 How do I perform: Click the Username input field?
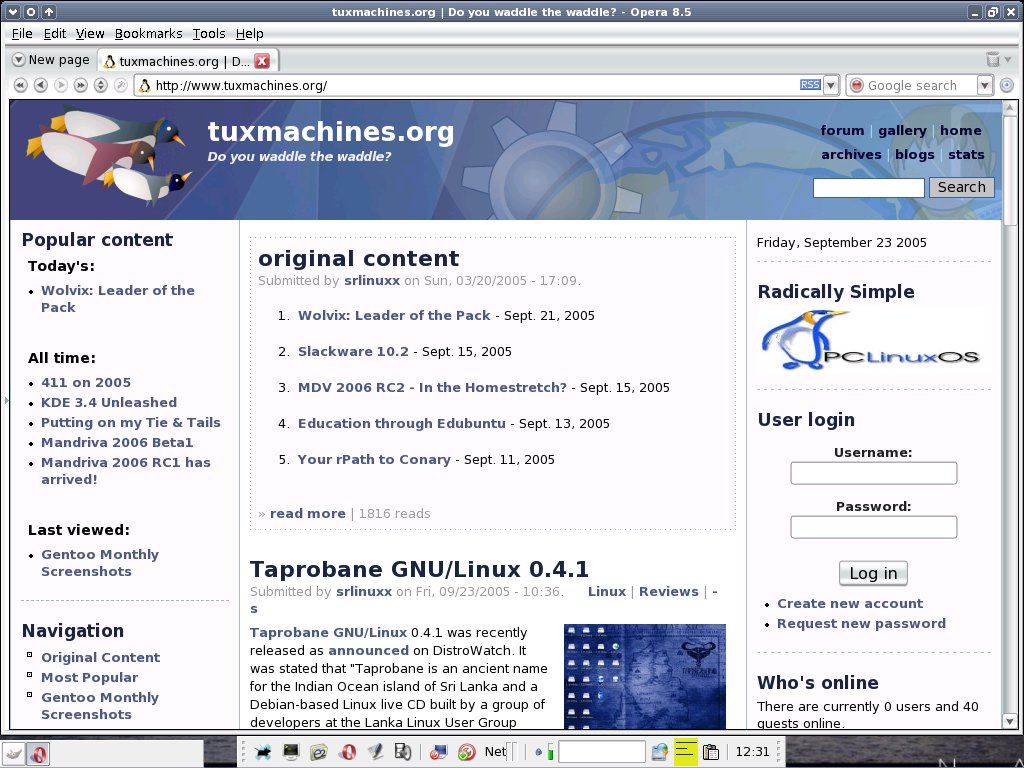874,473
